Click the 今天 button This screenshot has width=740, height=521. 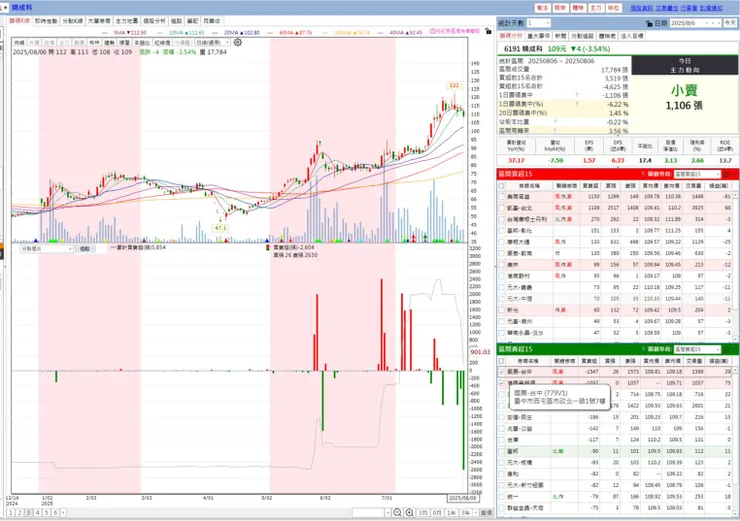click(730, 23)
